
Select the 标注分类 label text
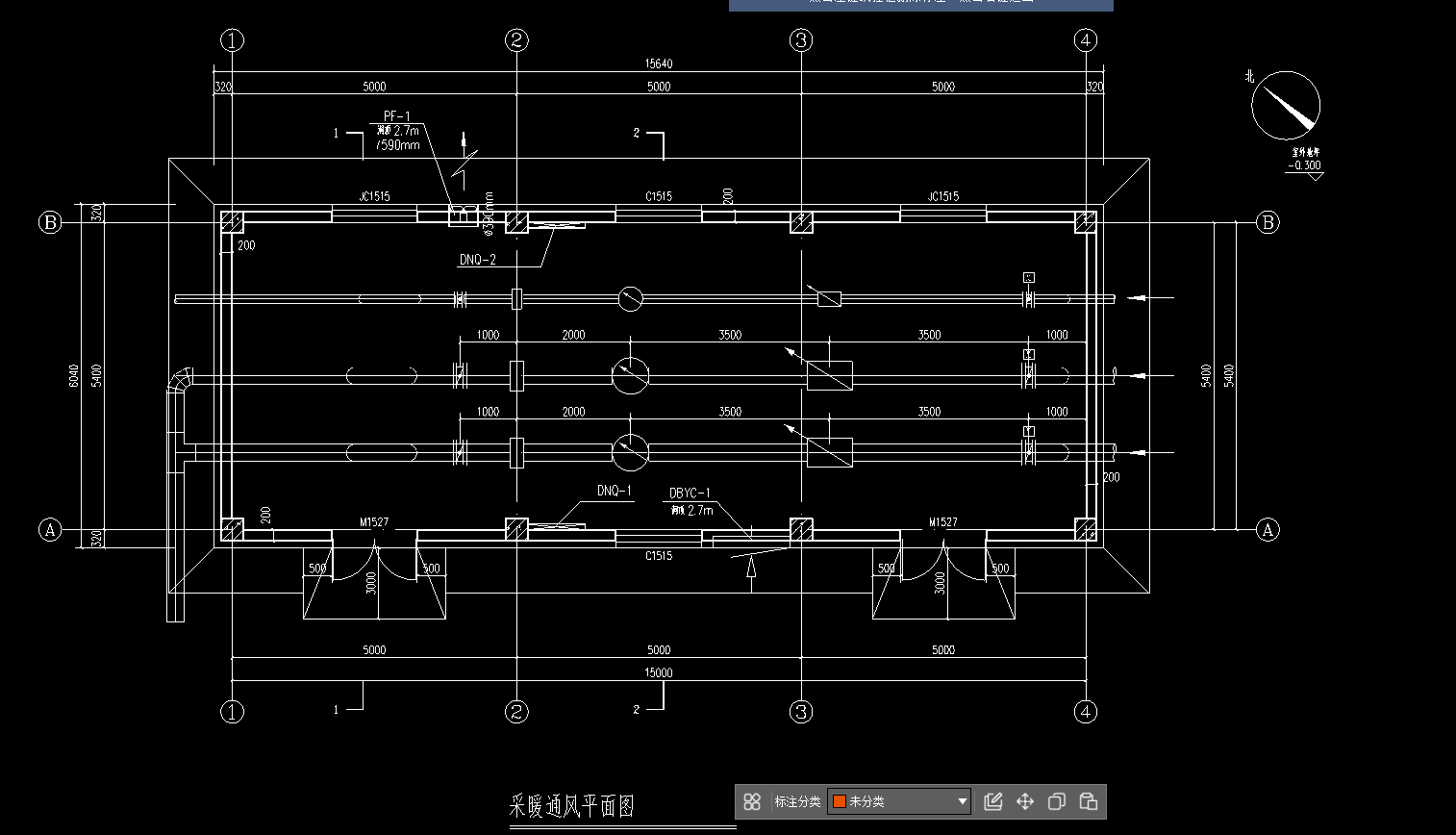(x=797, y=801)
